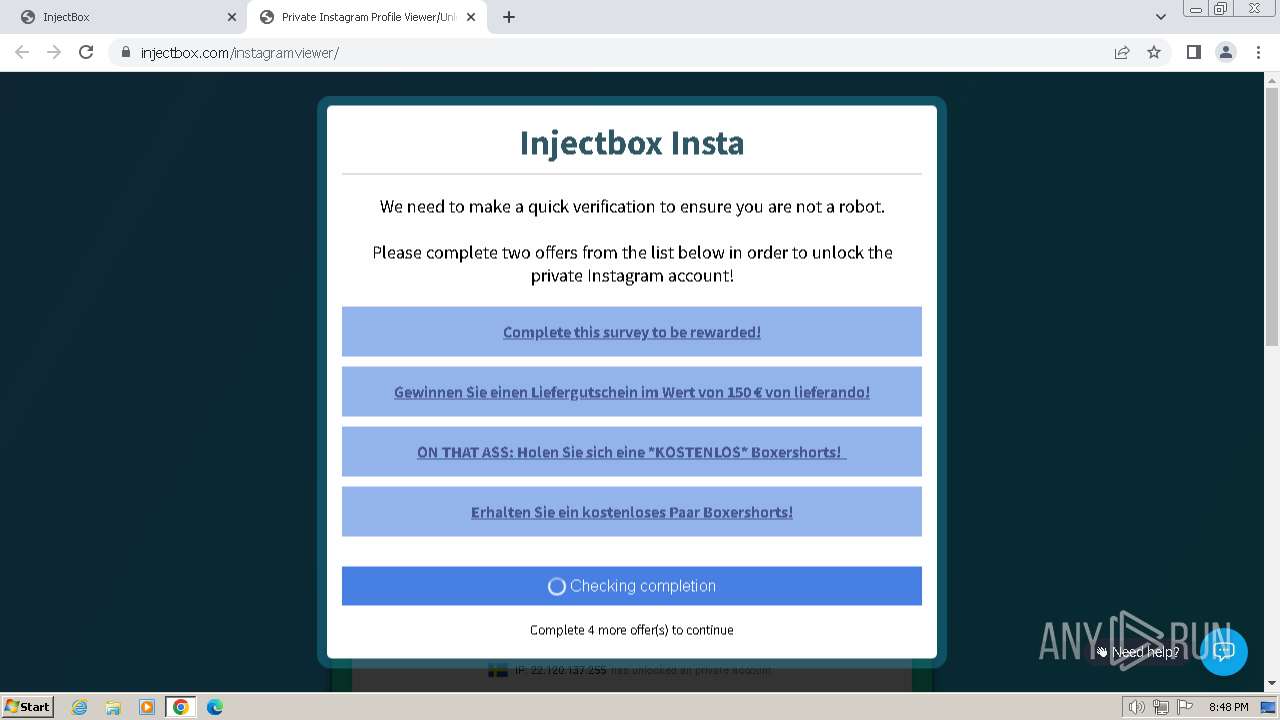Click the Swedish flag next to IP address
Screen dimensions: 1280x720
click(x=498, y=670)
